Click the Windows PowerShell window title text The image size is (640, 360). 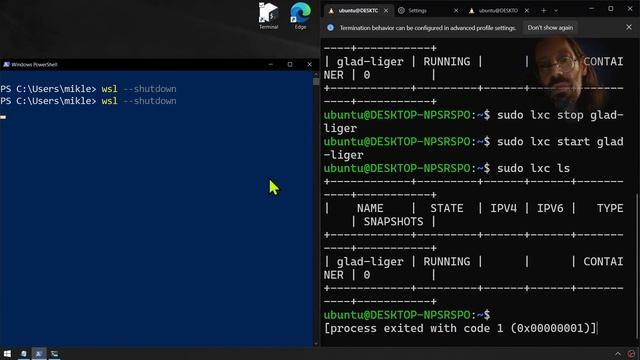(34, 64)
